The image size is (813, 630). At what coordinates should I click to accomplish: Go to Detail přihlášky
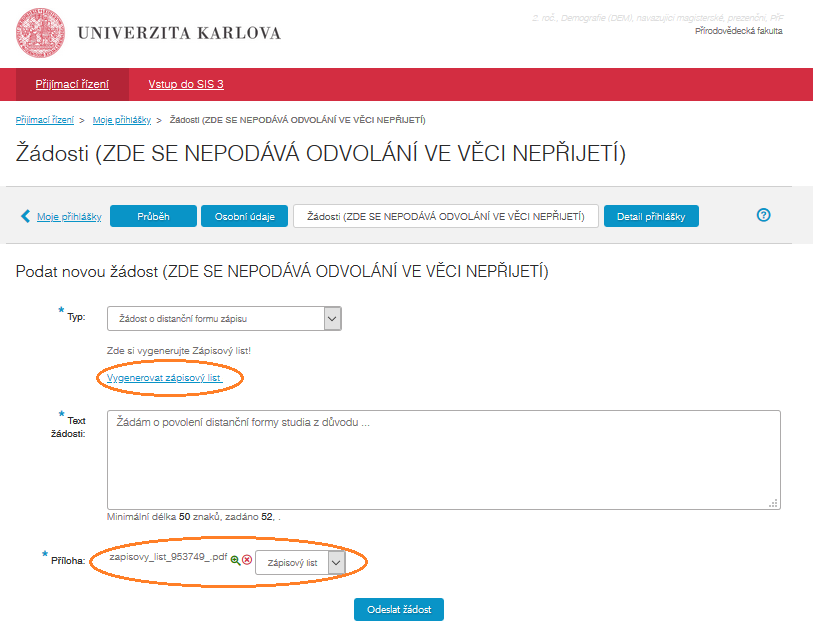tap(651, 216)
